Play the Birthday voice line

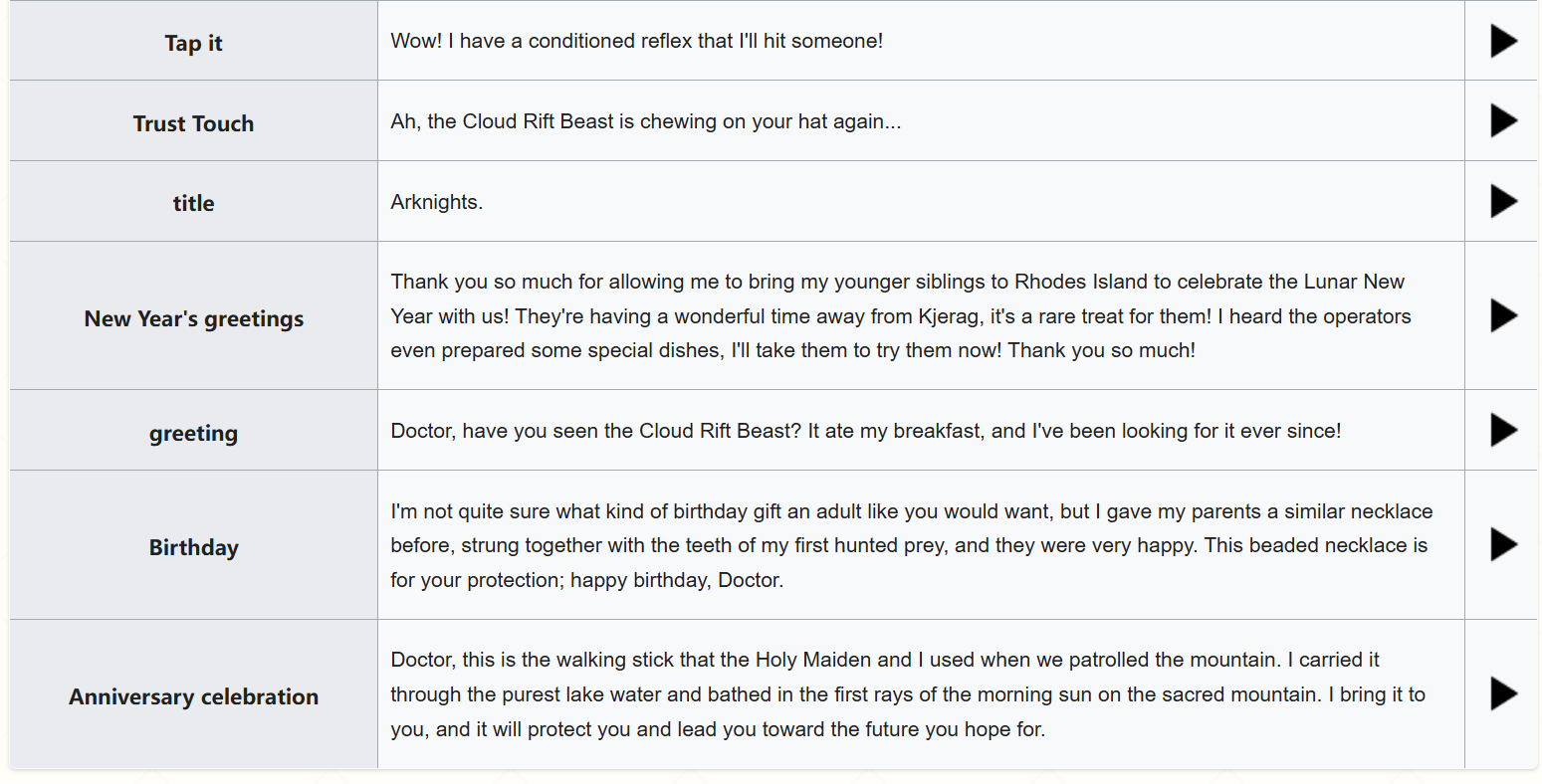1502,545
